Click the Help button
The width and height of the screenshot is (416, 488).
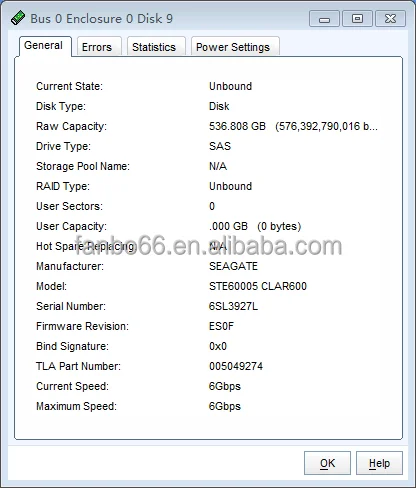(379, 463)
